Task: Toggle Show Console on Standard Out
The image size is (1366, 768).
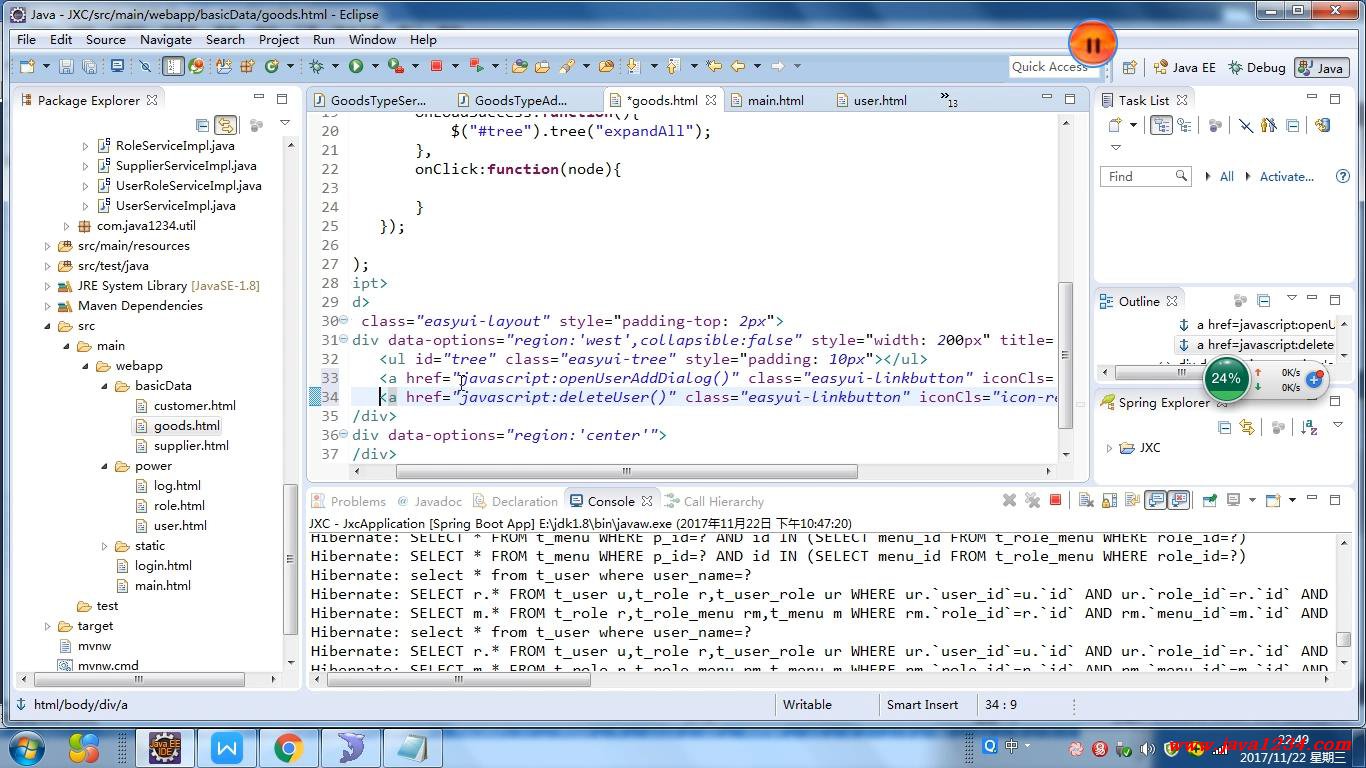Action: point(1156,500)
